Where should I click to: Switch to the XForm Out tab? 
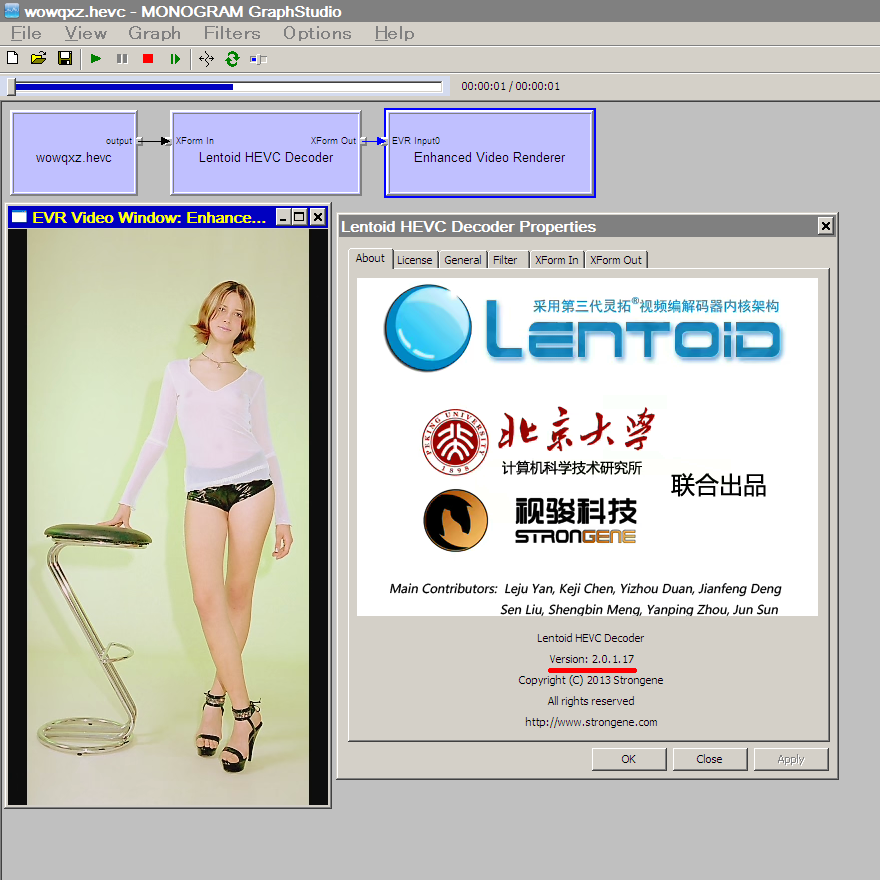[x=616, y=260]
